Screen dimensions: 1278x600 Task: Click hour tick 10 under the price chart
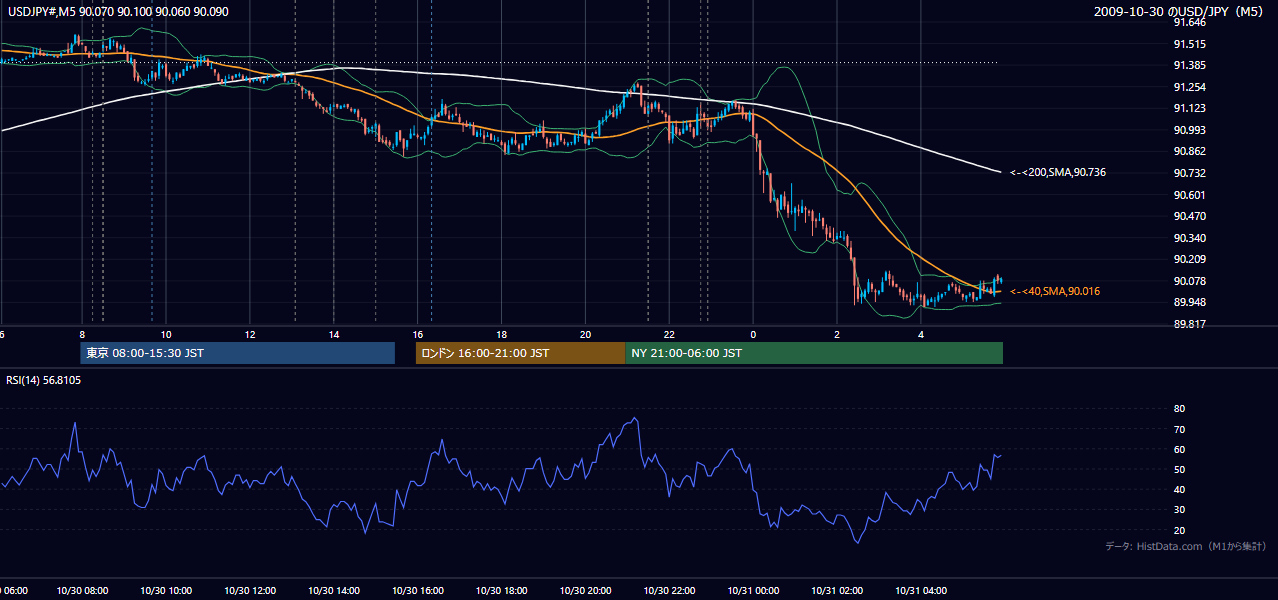(x=165, y=334)
